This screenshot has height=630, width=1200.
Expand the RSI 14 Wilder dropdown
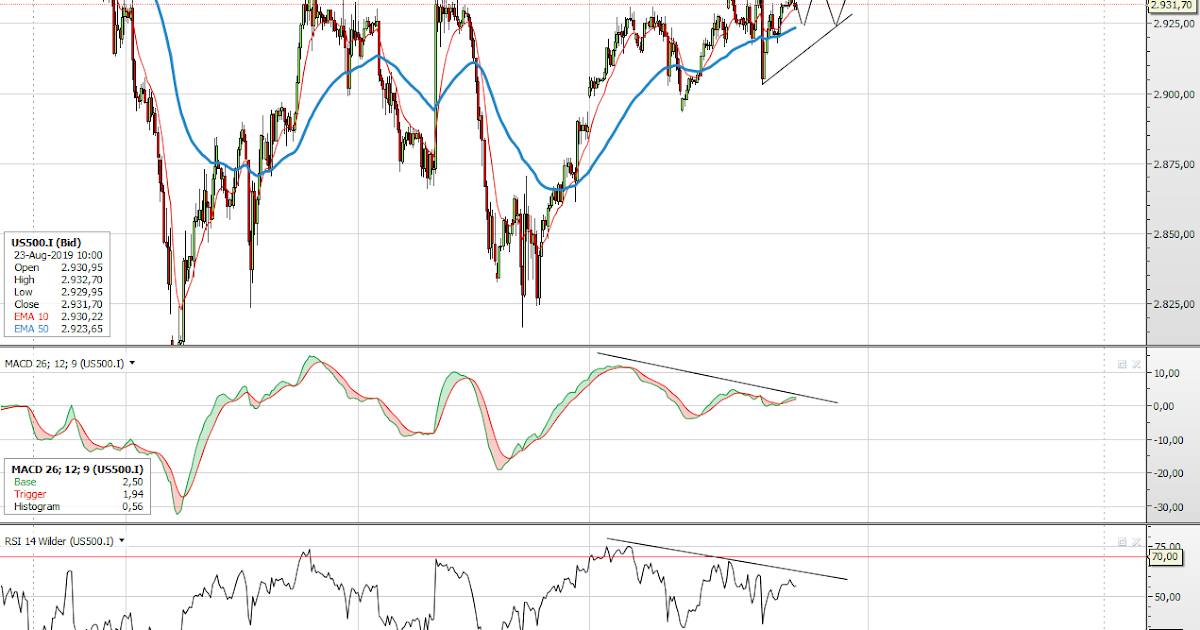(x=122, y=540)
